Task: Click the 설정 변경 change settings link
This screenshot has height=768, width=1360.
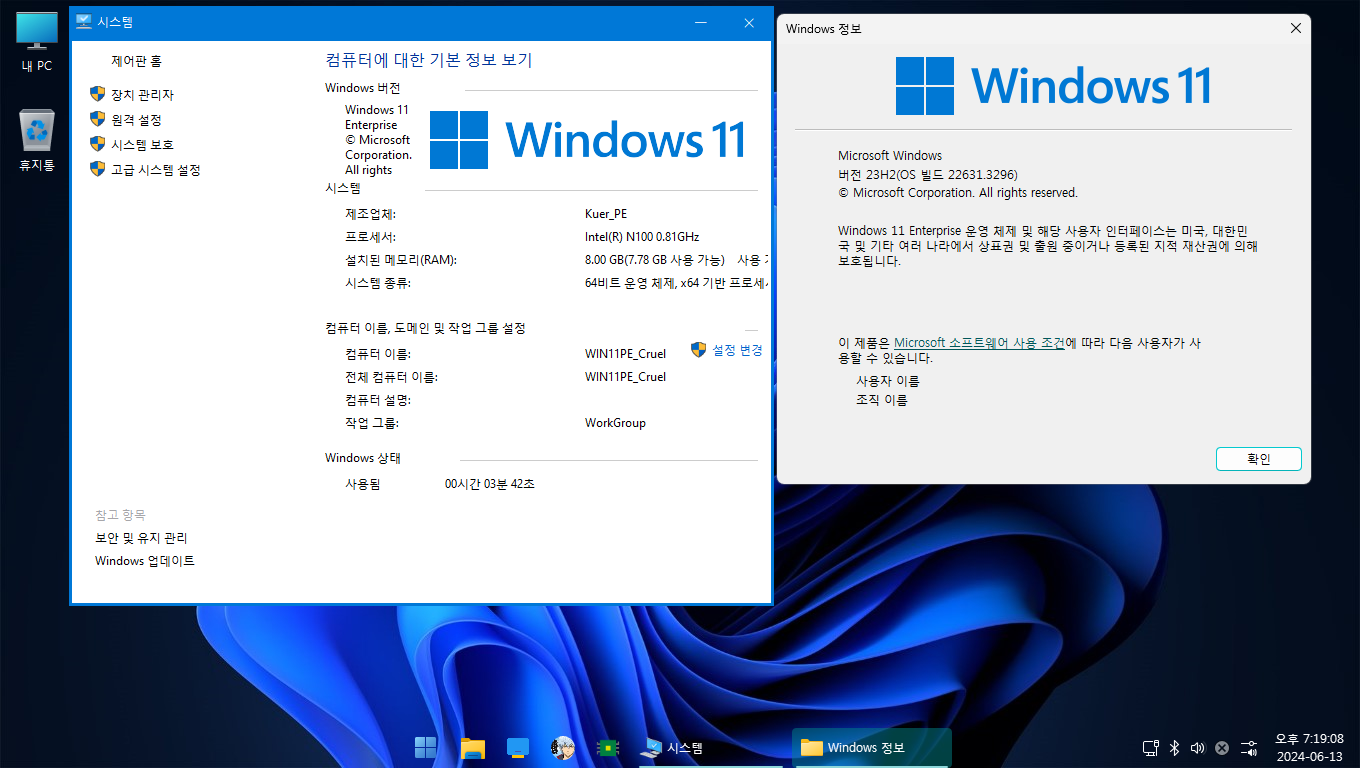Action: pyautogui.click(x=737, y=350)
